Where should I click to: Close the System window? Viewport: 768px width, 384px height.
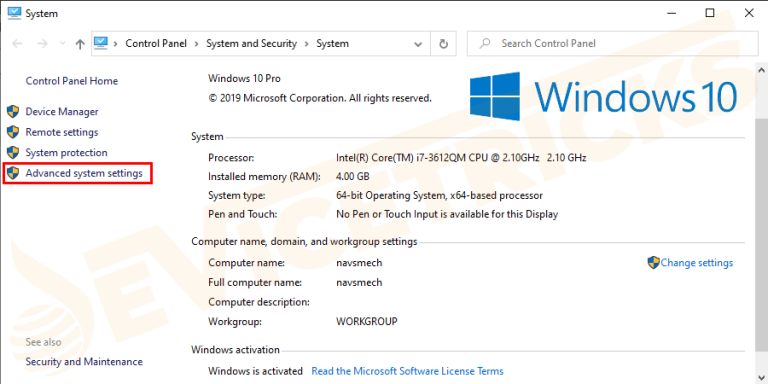click(x=749, y=13)
